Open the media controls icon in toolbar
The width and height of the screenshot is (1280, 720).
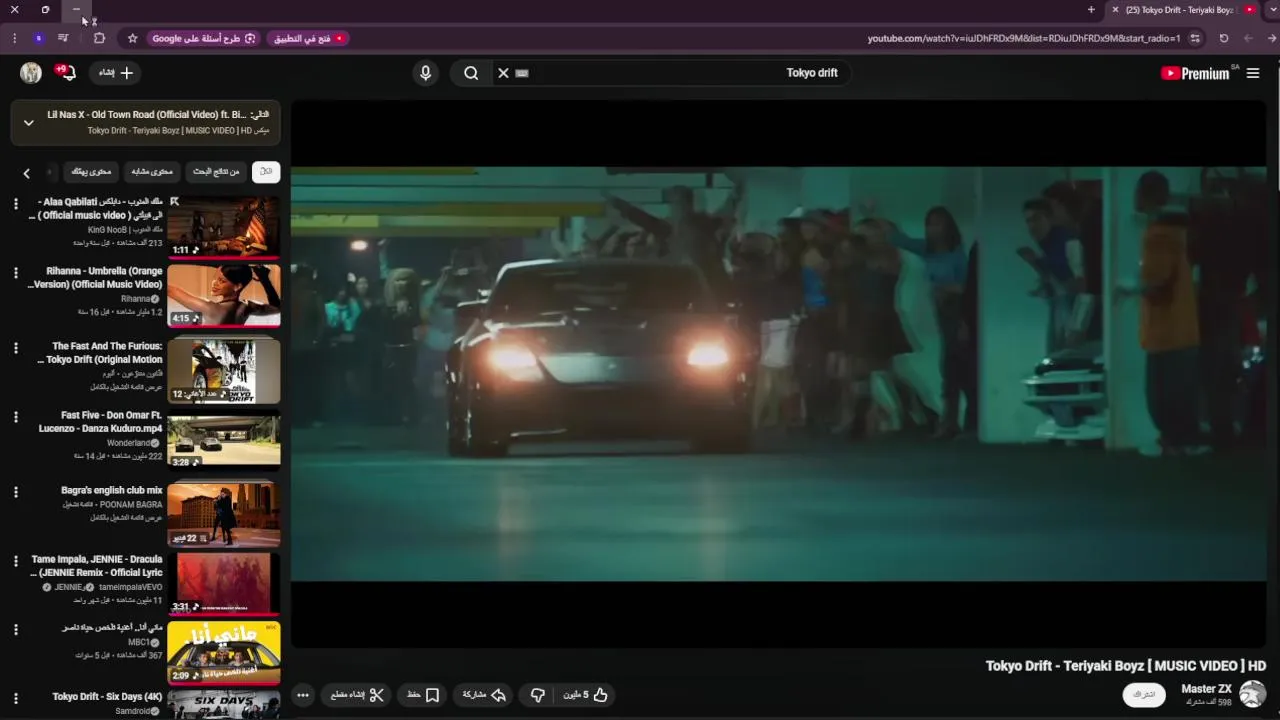click(x=63, y=38)
